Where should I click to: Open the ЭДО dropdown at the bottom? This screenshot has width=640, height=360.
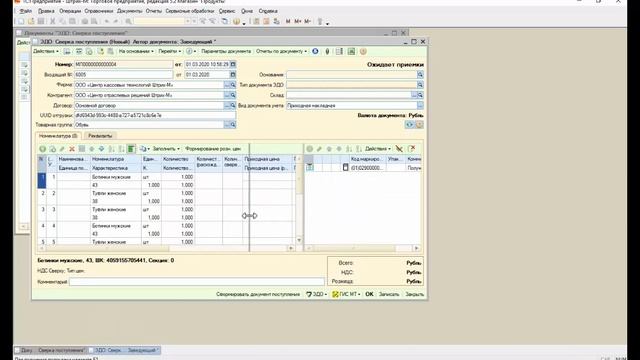[x=316, y=294]
